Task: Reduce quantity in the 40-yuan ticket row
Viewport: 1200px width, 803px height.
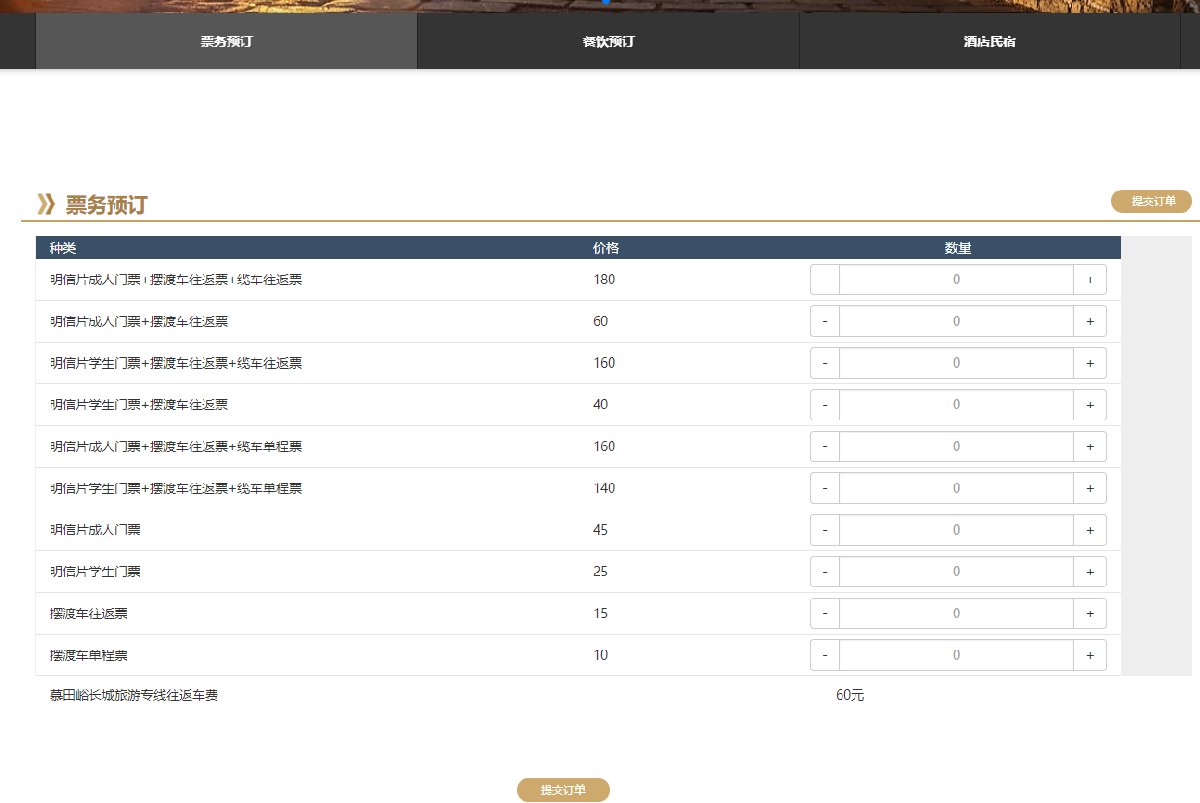Action: 825,405
